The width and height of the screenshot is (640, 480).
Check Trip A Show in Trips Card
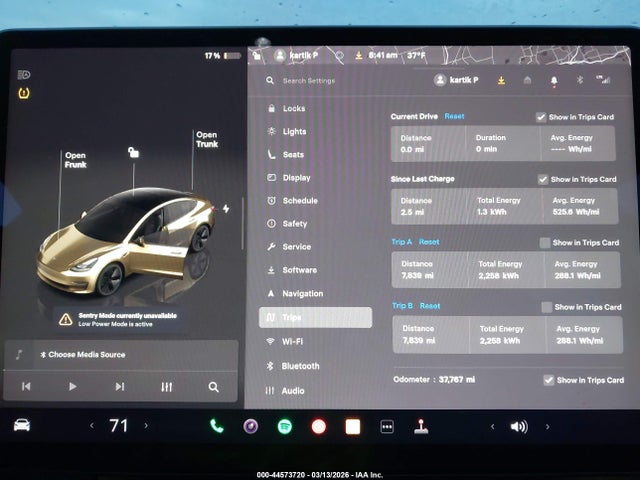tap(544, 243)
